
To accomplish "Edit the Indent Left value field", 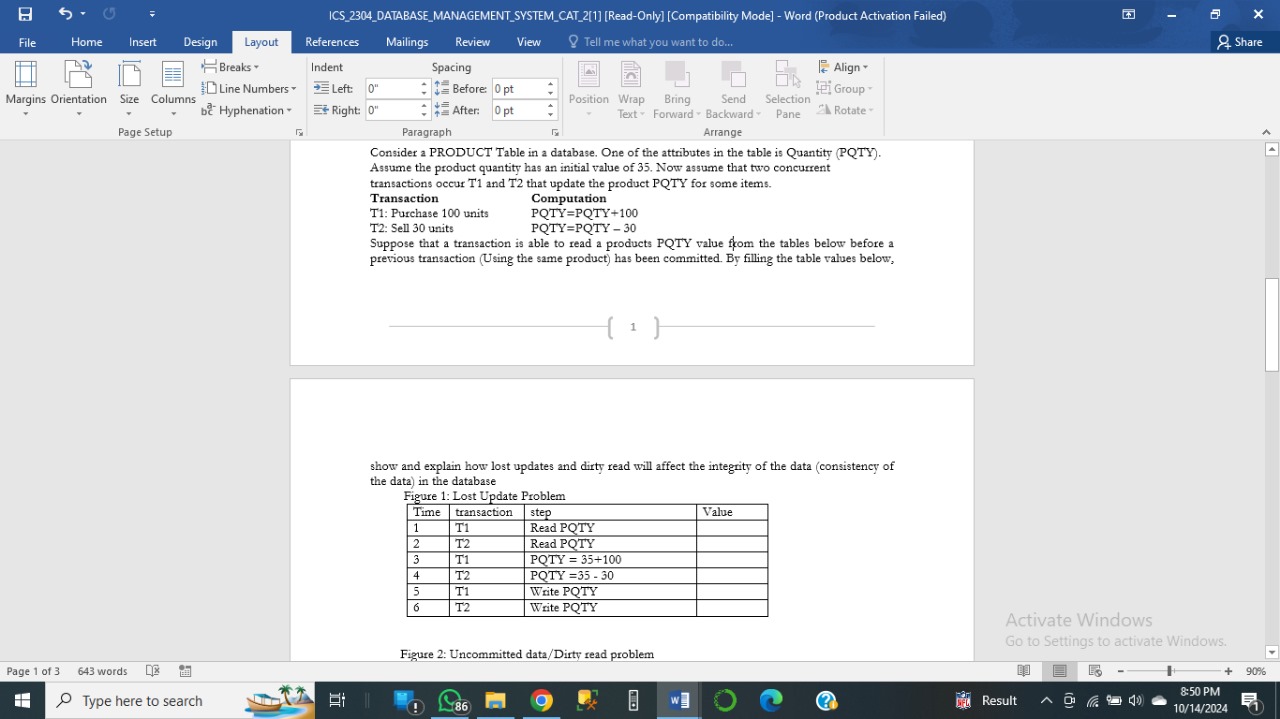I will [x=392, y=88].
